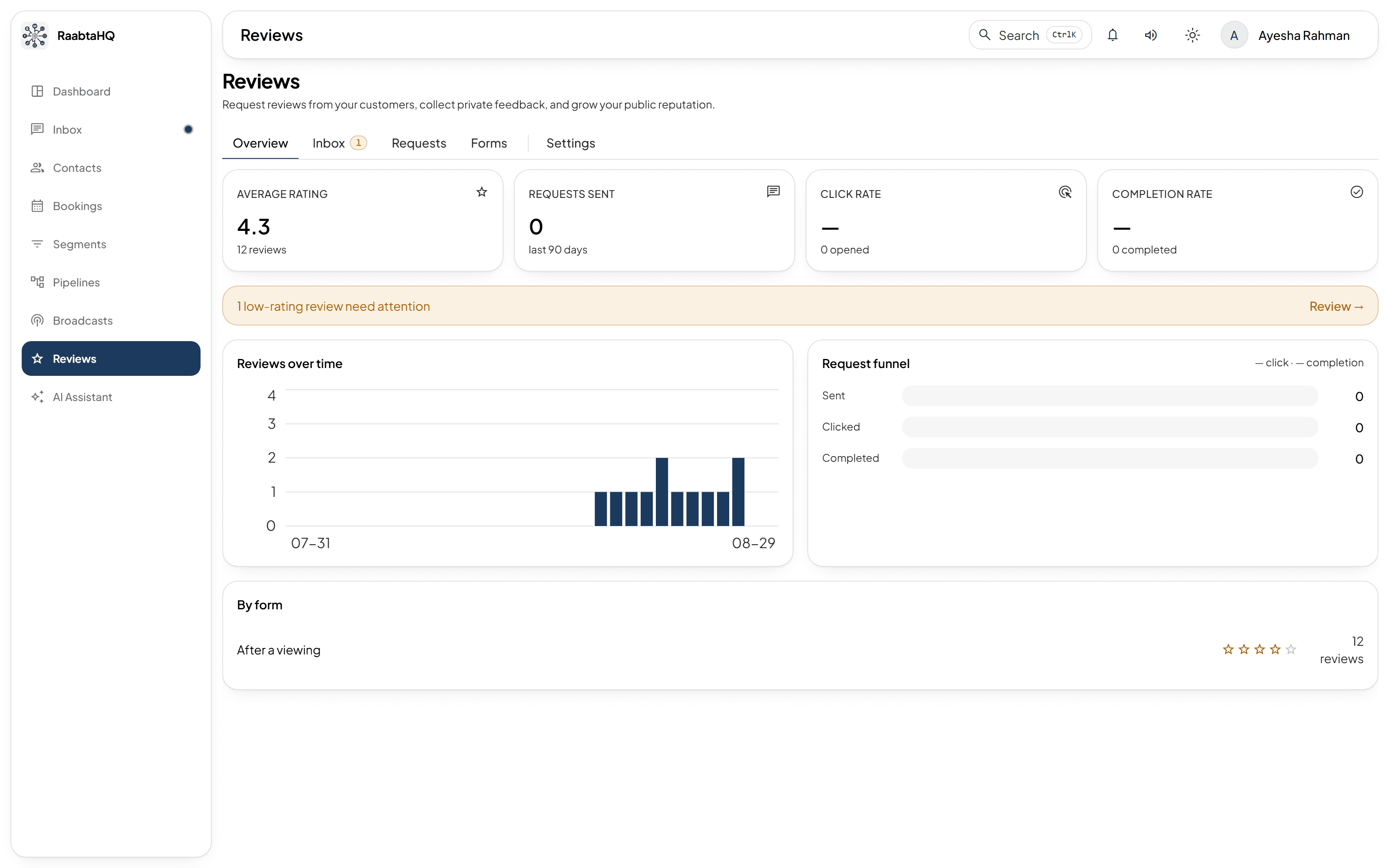The height and width of the screenshot is (868, 1389).
Task: Click the Sent funnel progress bar
Action: (x=1109, y=396)
